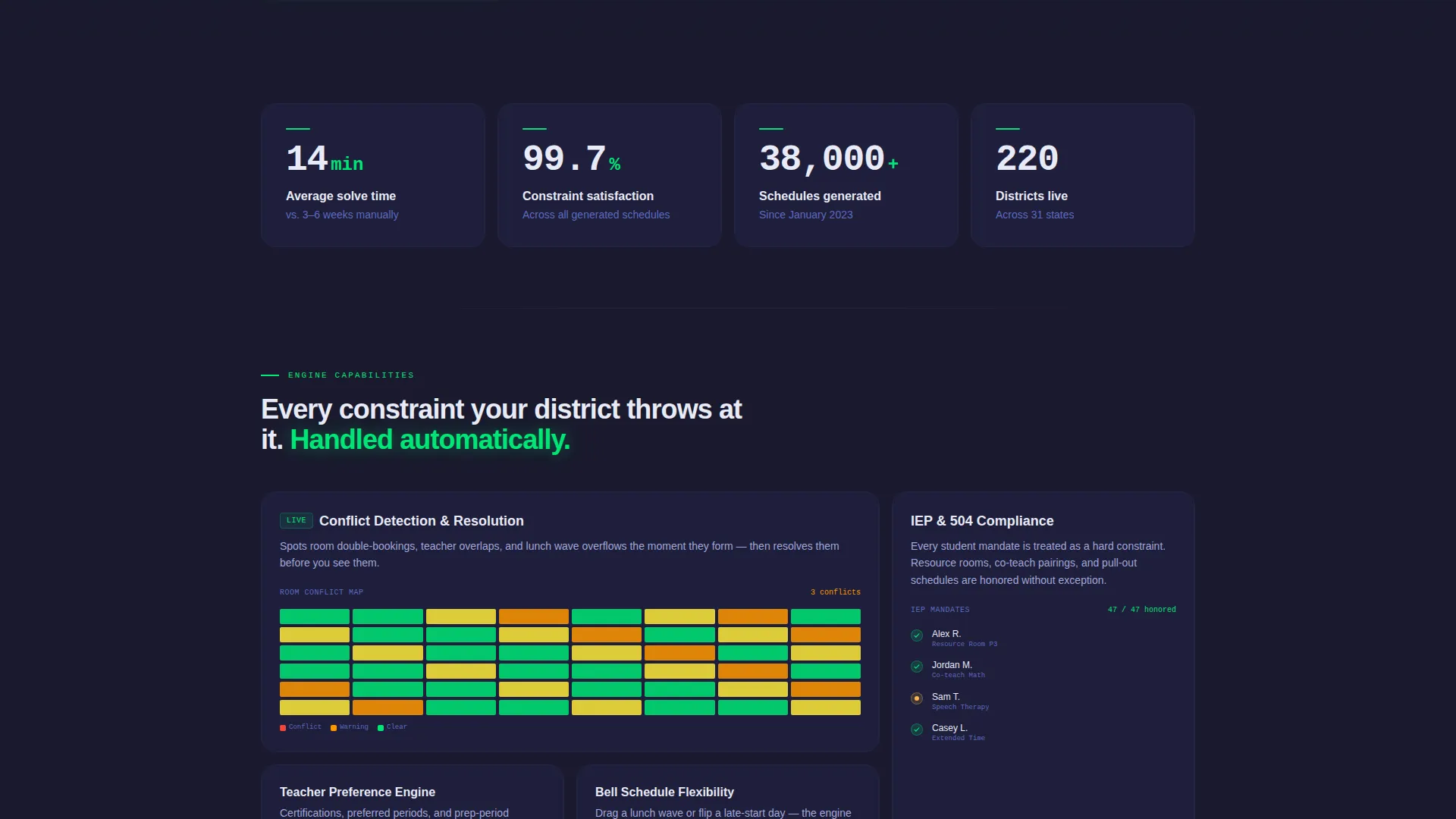Click the 14 min stat value
Viewport: 1456px width, 819px height.
click(325, 159)
